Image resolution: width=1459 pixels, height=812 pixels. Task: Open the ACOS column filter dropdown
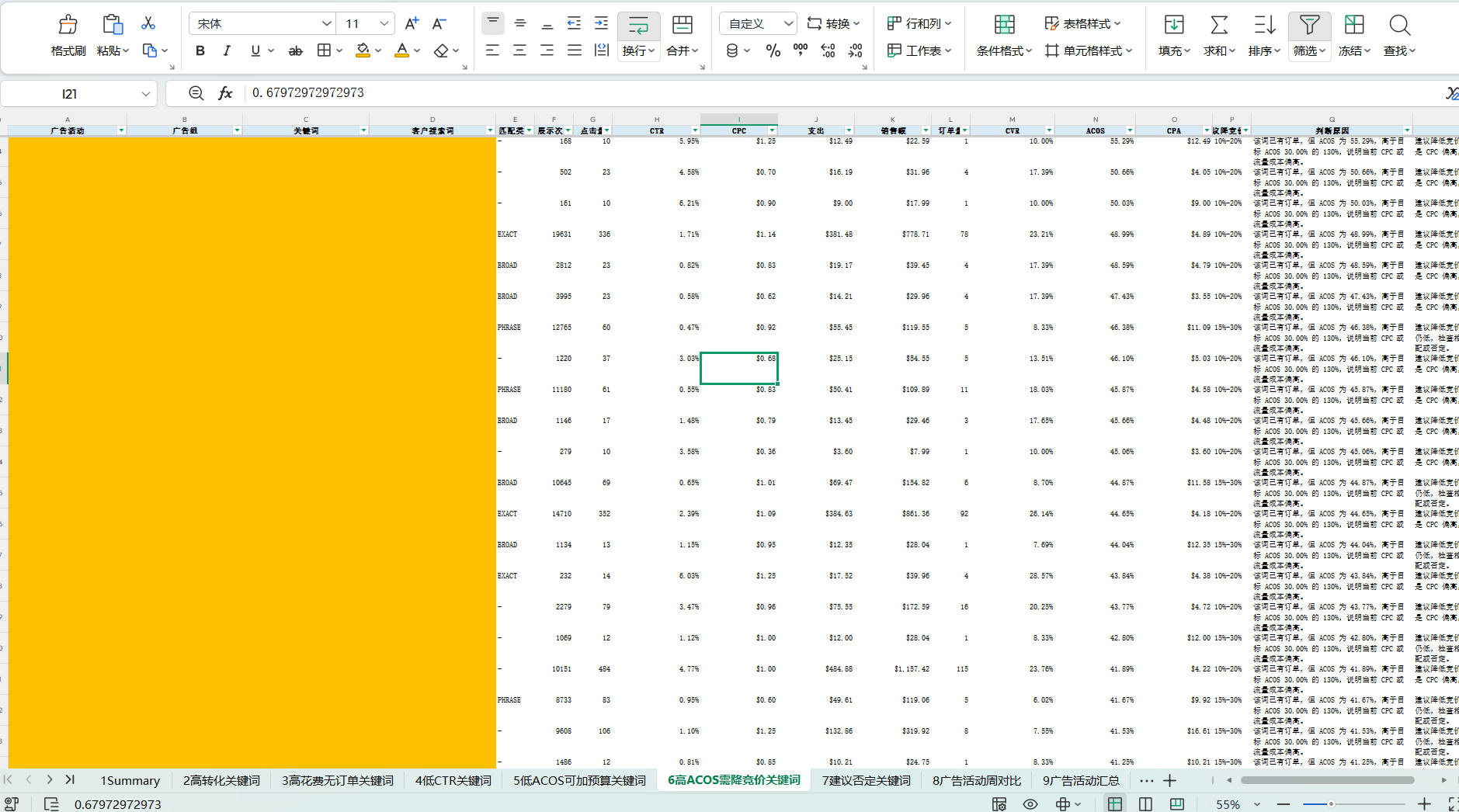coord(1130,130)
